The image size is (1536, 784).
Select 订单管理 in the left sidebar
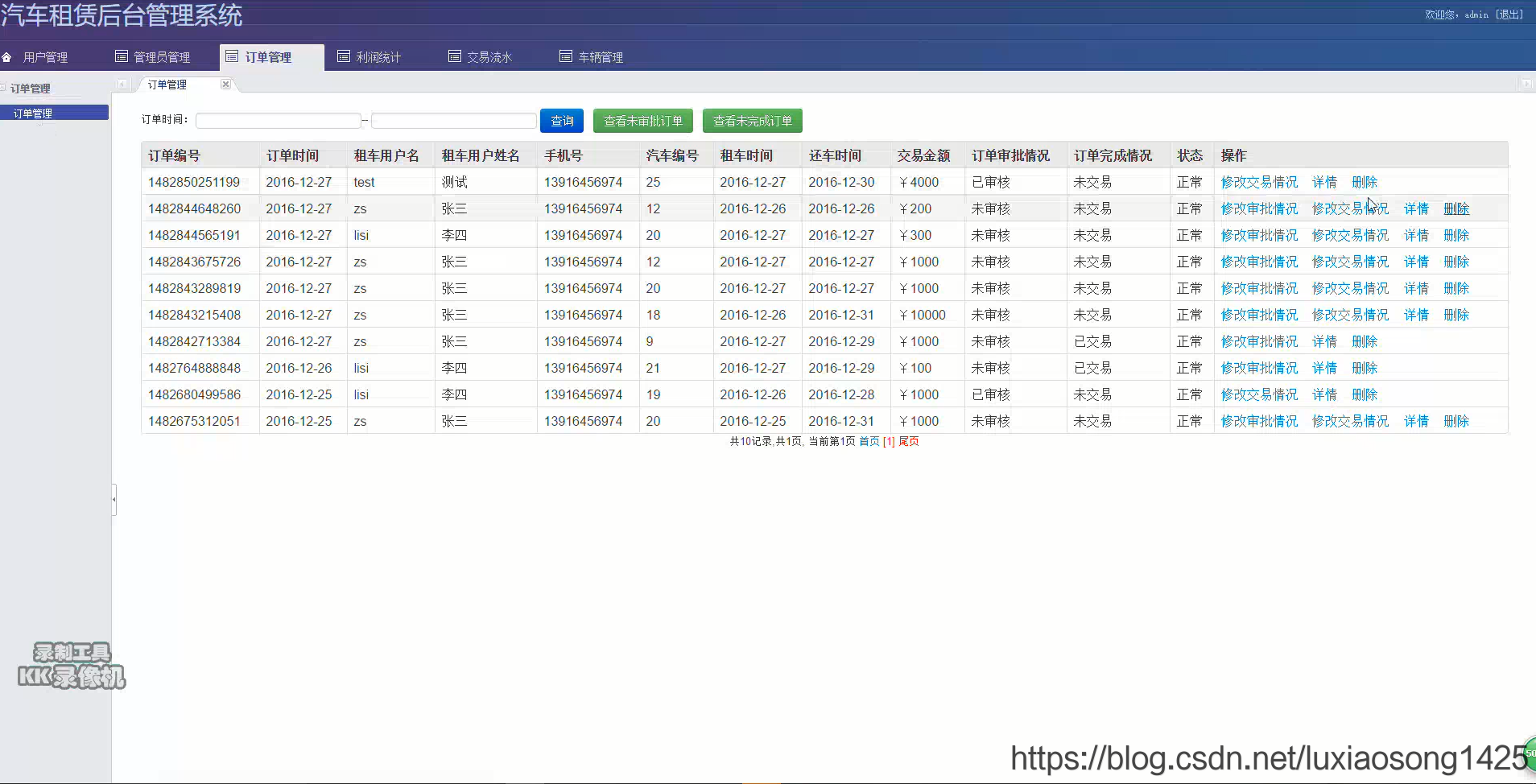click(54, 113)
